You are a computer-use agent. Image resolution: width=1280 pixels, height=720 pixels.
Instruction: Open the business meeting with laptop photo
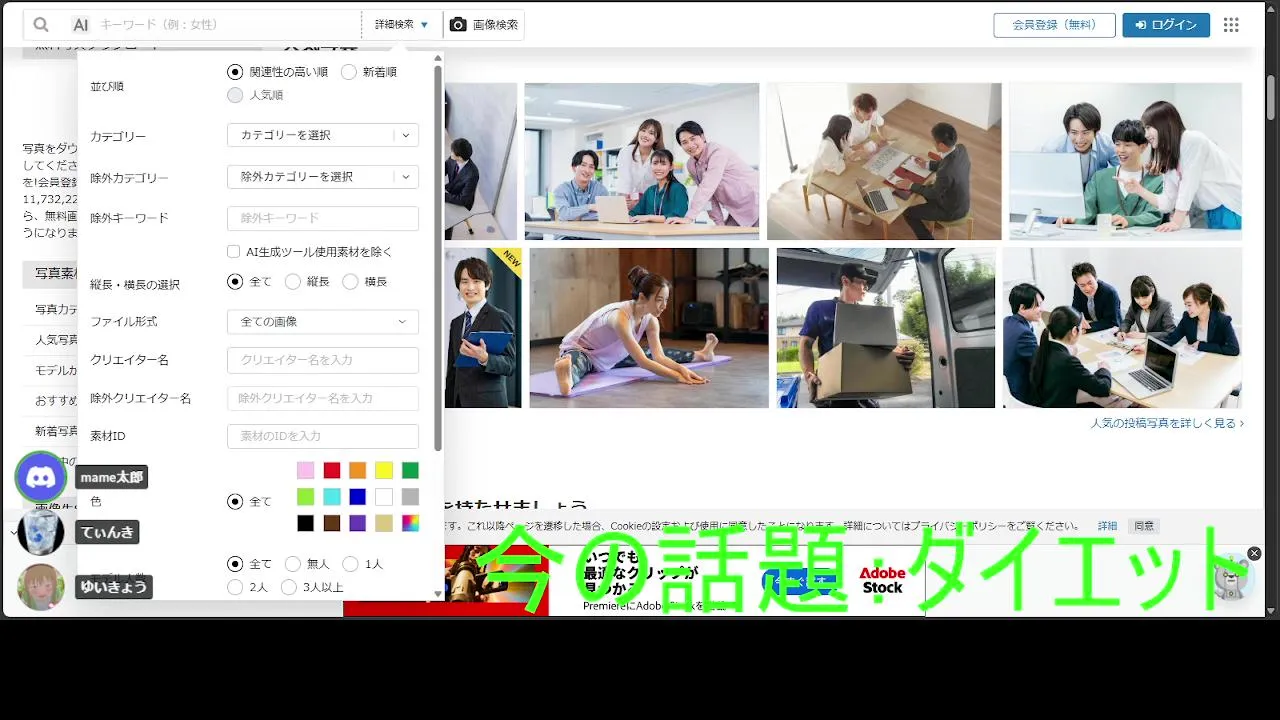1122,328
